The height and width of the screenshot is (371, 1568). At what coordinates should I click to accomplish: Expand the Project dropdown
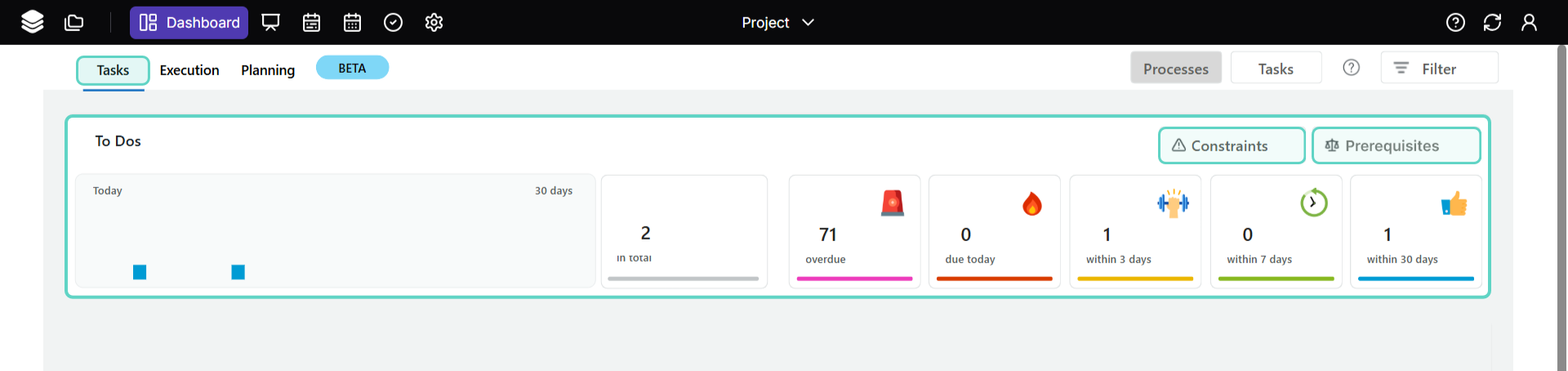tap(777, 22)
